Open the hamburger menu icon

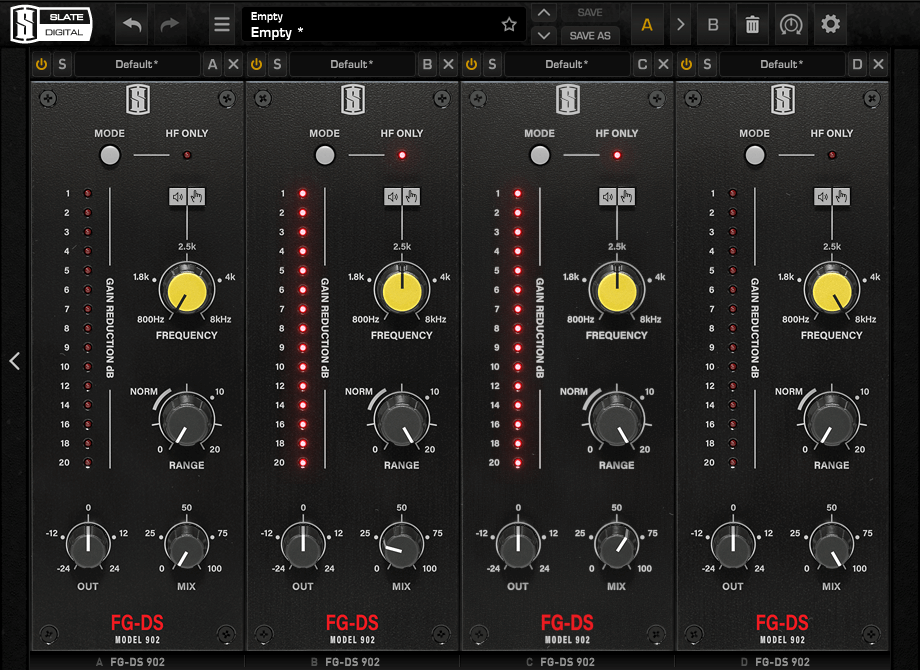click(x=221, y=24)
